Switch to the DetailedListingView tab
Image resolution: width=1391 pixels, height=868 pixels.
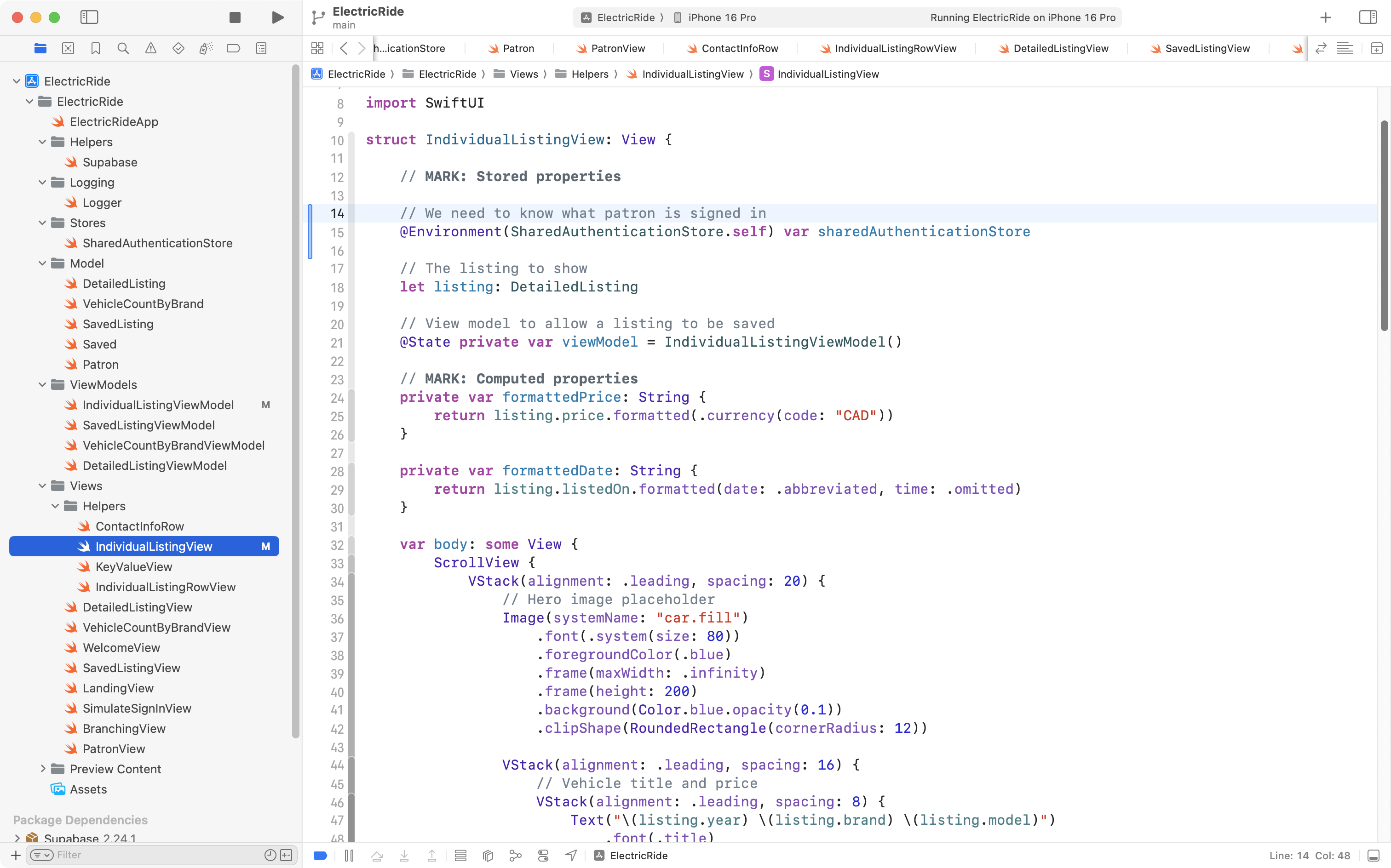point(1060,48)
